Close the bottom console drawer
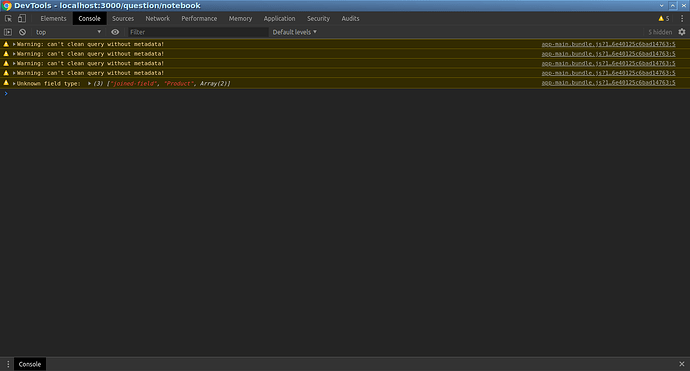 [x=682, y=364]
